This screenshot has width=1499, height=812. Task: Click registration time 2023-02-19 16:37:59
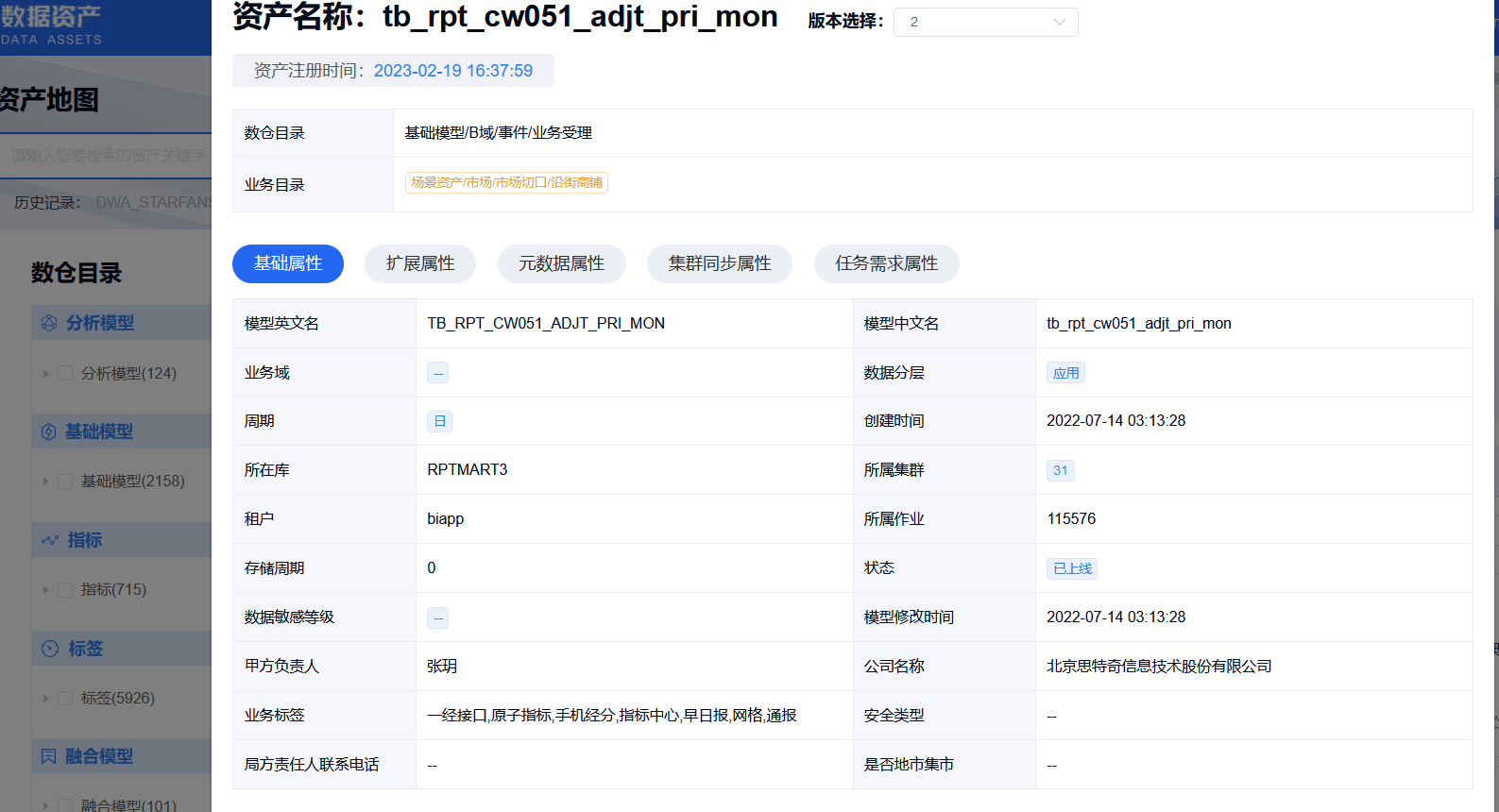(x=453, y=71)
